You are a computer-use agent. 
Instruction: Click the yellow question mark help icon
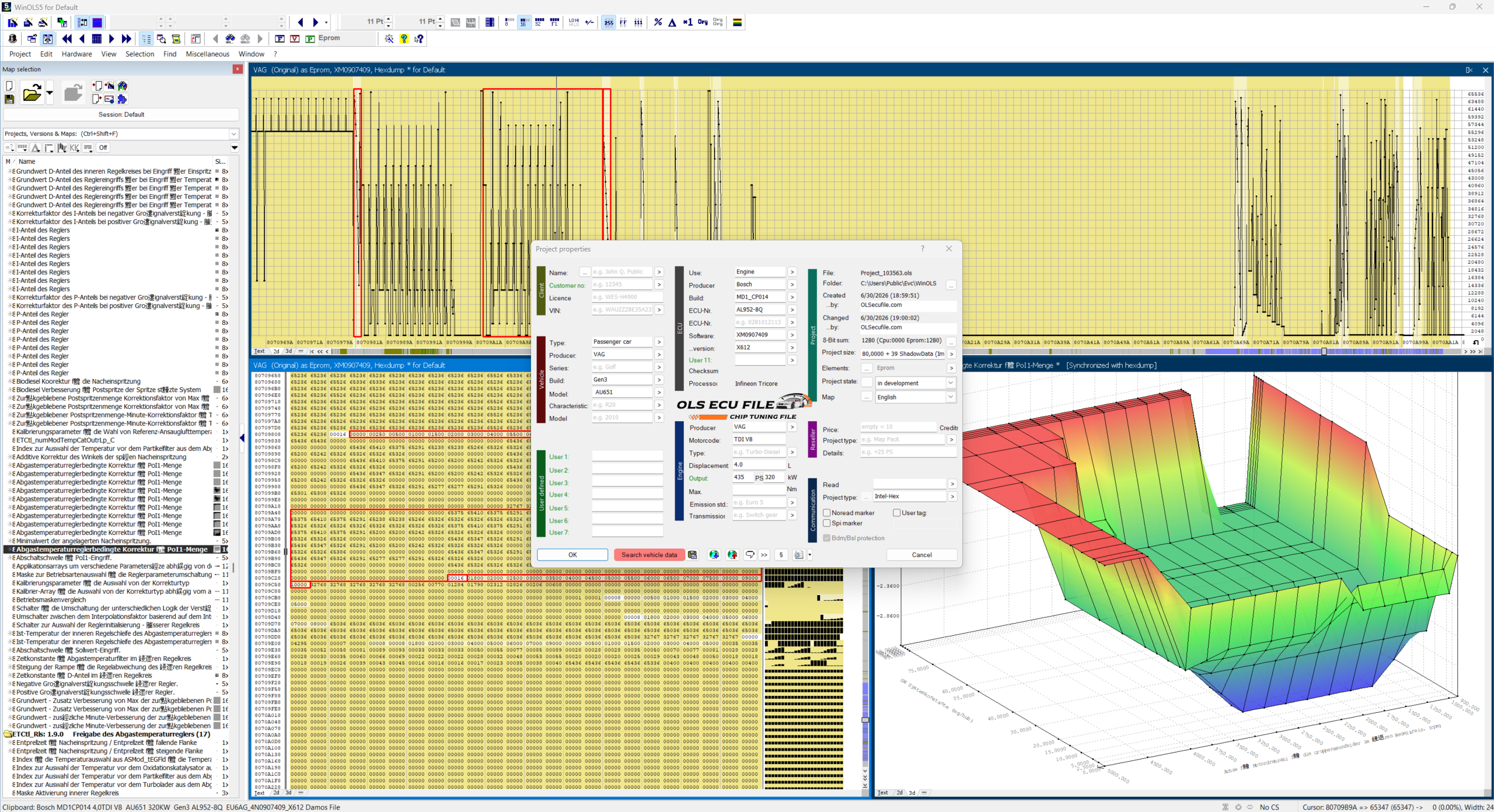coord(404,38)
